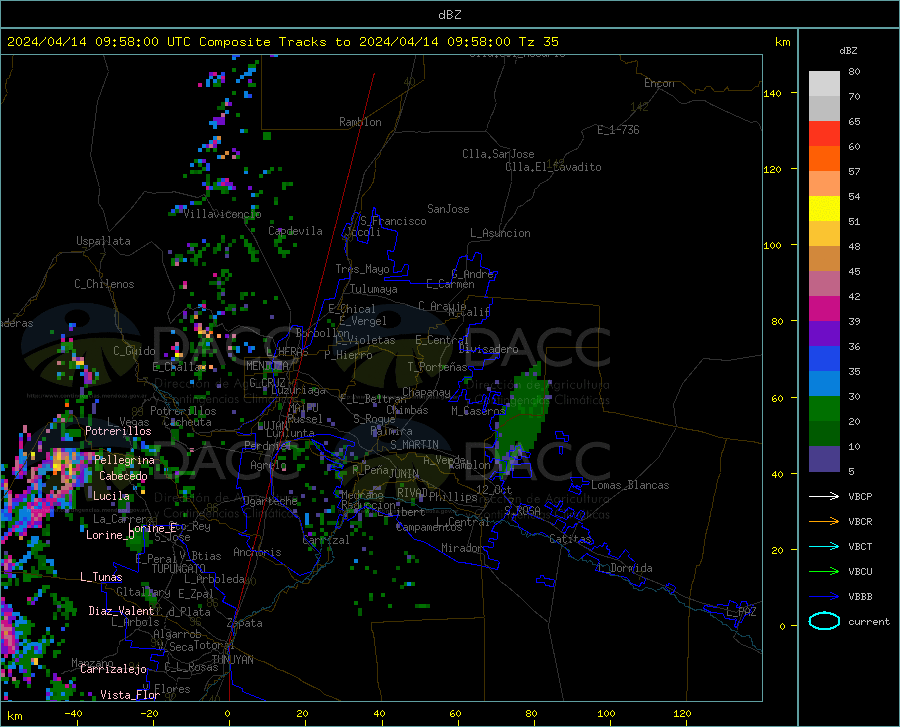Click the Mirador place label
Image resolution: width=900 pixels, height=727 pixels.
[461, 548]
